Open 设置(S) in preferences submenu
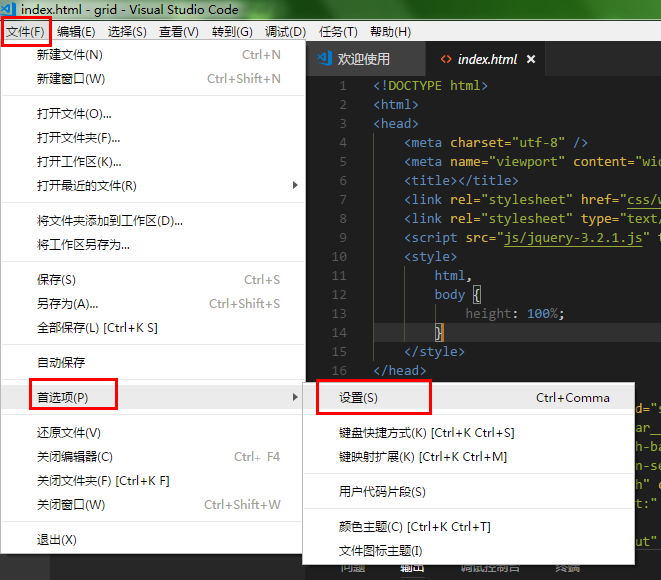Screen dimensions: 661x580 point(469,398)
